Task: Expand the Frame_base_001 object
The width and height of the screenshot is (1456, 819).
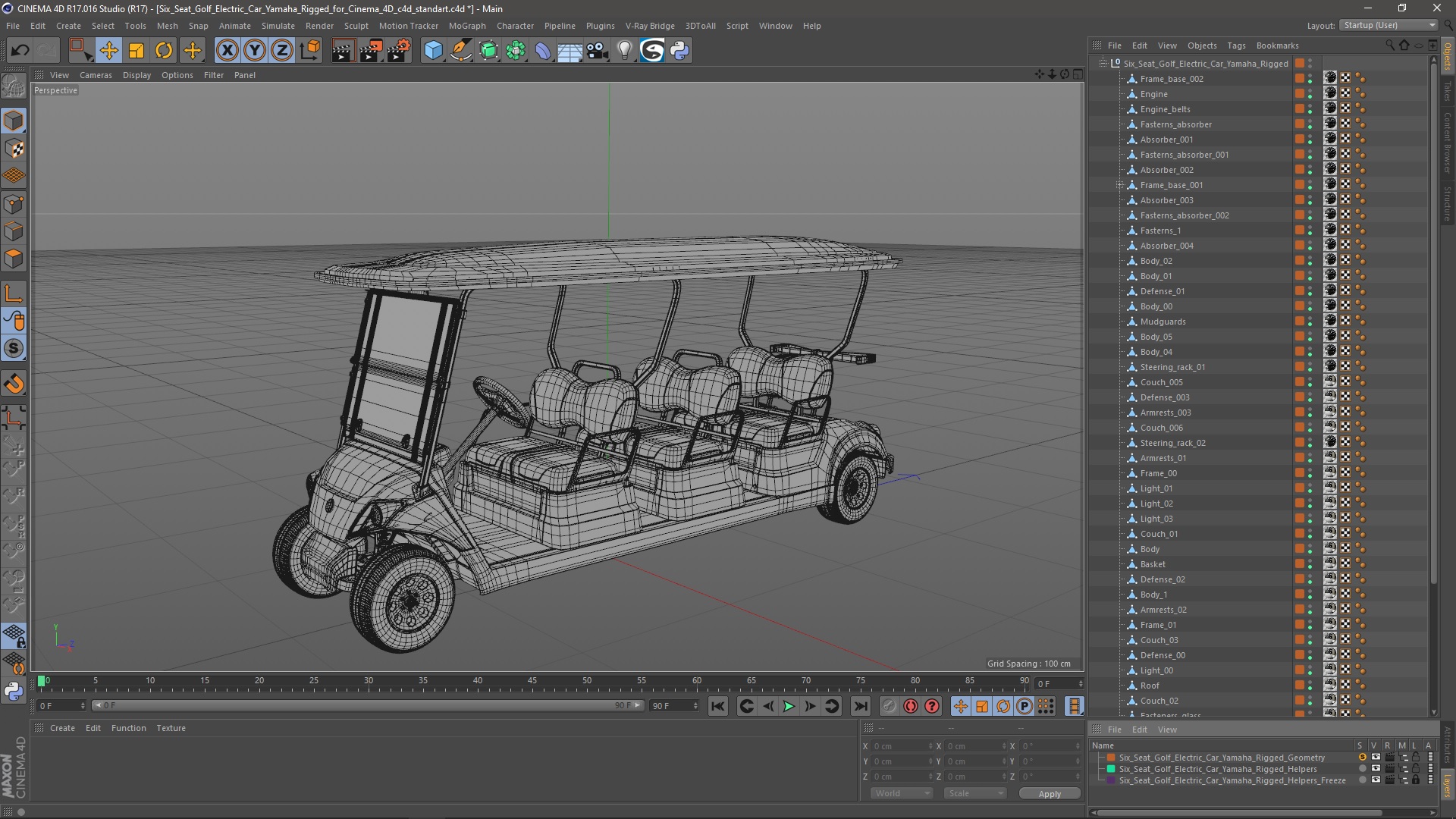Action: coord(1119,185)
